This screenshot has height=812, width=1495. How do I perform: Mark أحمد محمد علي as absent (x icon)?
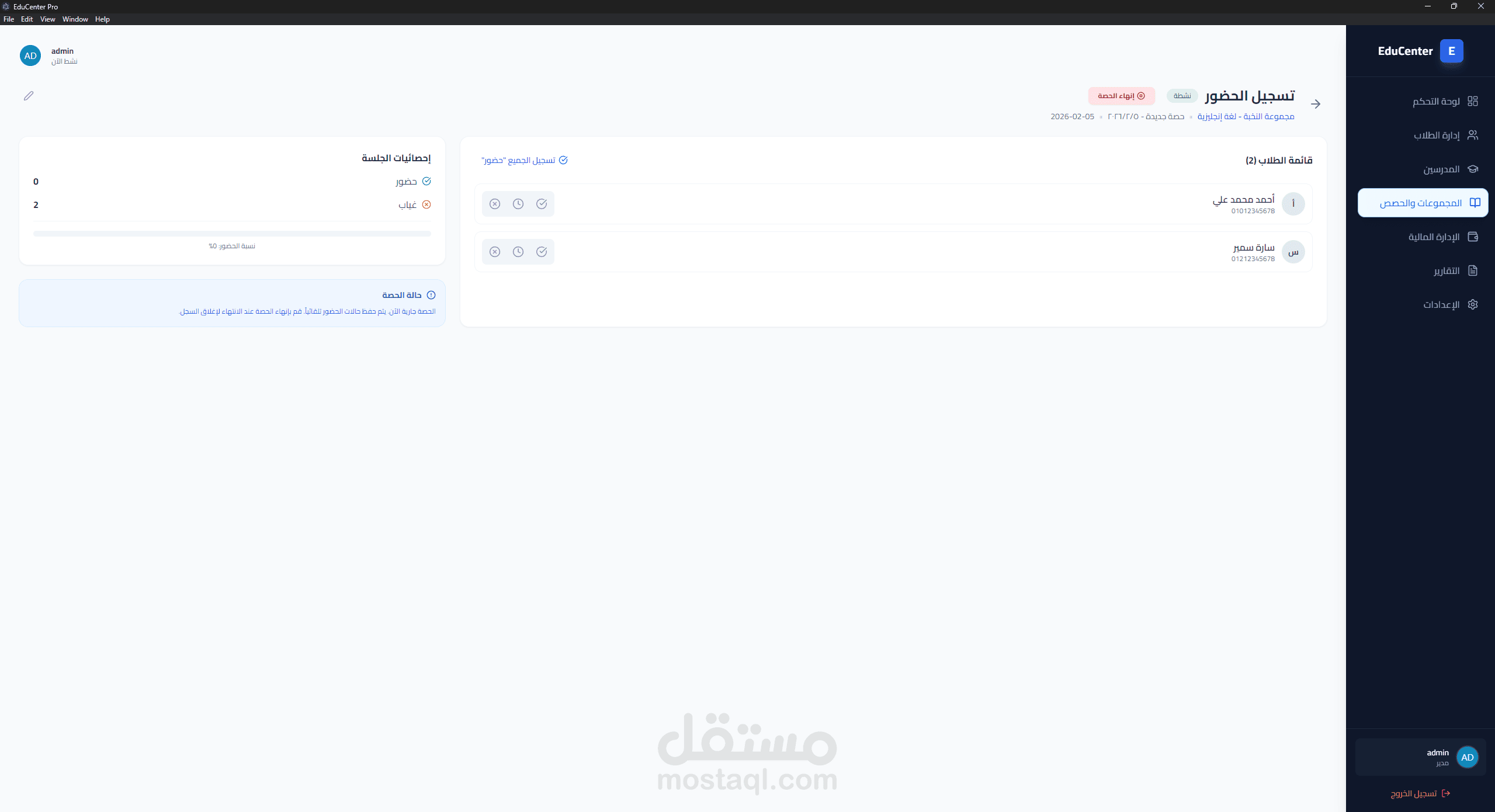(495, 204)
